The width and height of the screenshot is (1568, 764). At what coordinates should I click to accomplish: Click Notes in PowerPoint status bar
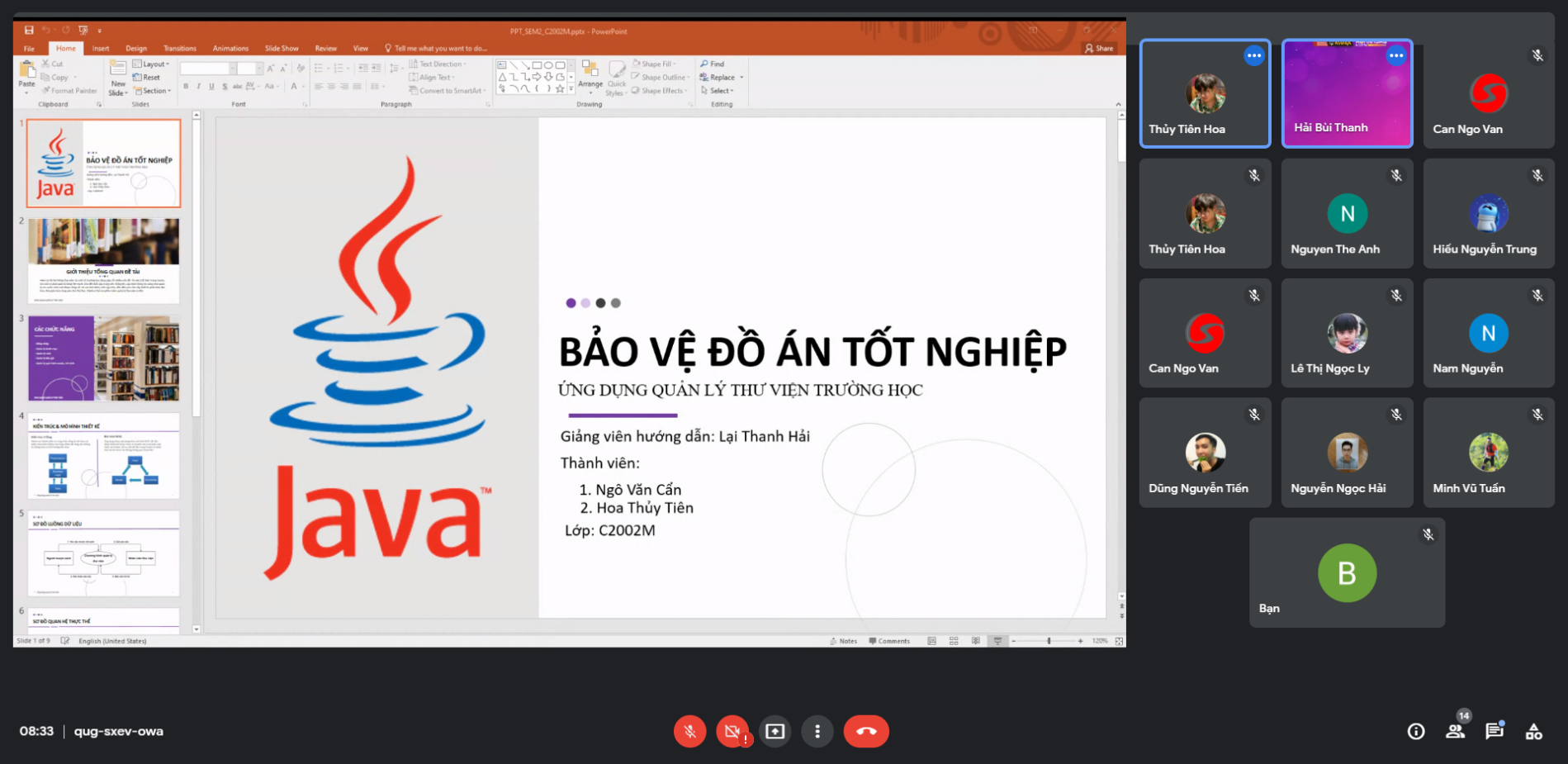click(844, 641)
